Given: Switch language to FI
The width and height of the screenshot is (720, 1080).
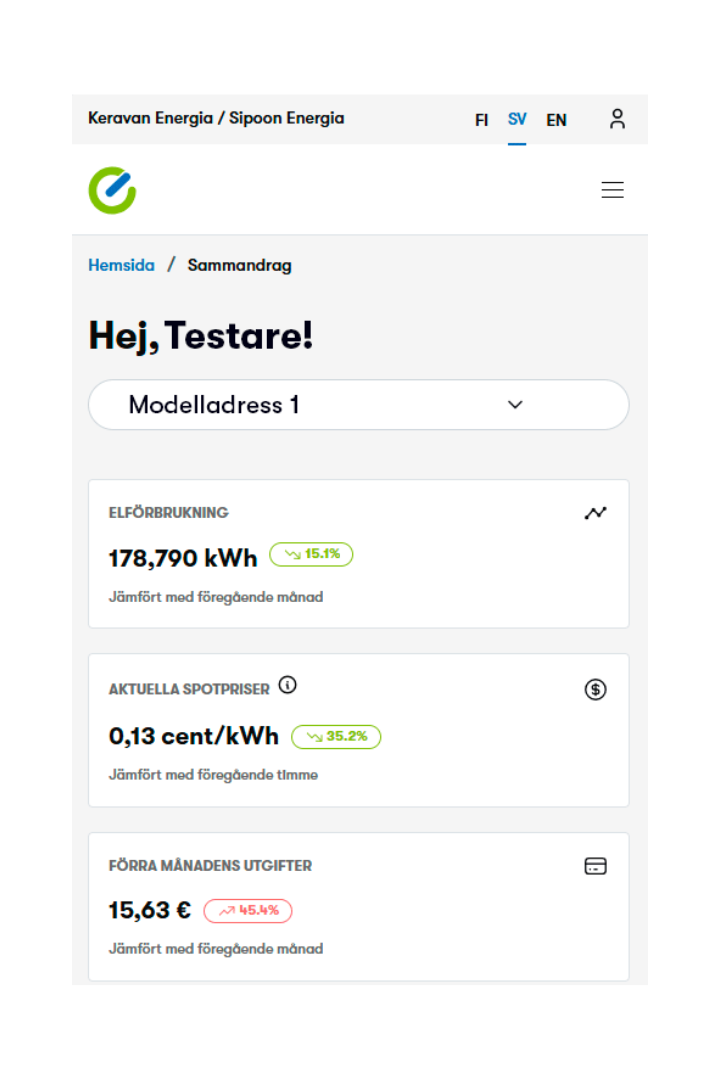Looking at the screenshot, I should 481,120.
